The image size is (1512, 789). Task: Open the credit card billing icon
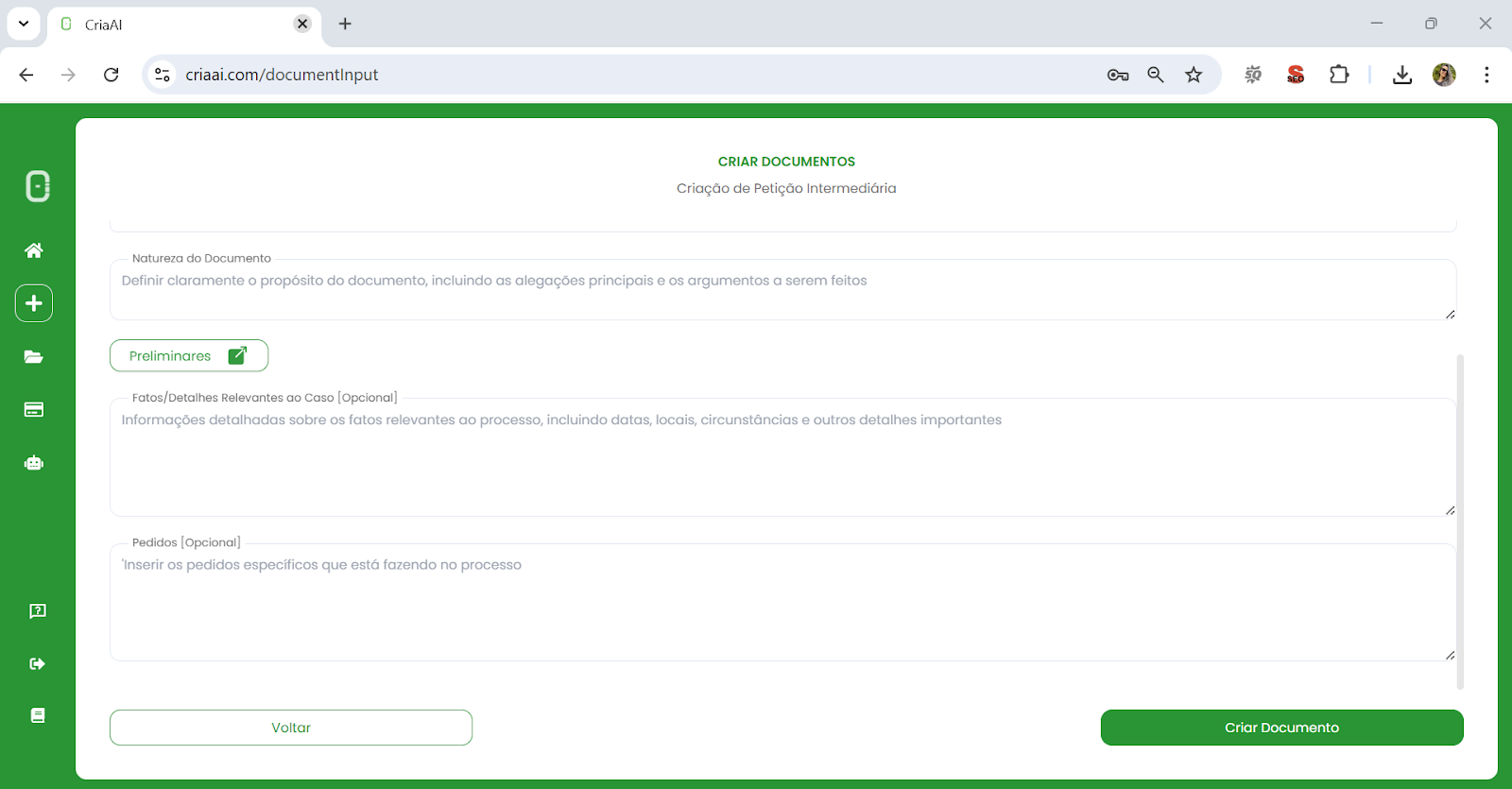point(34,409)
